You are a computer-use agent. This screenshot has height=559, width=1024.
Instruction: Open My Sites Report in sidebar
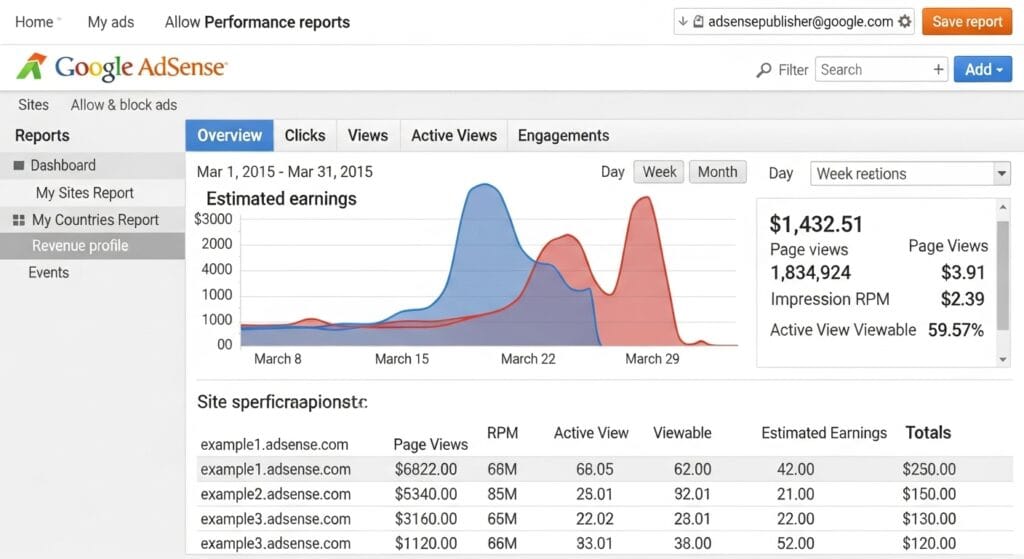pyautogui.click(x=93, y=193)
